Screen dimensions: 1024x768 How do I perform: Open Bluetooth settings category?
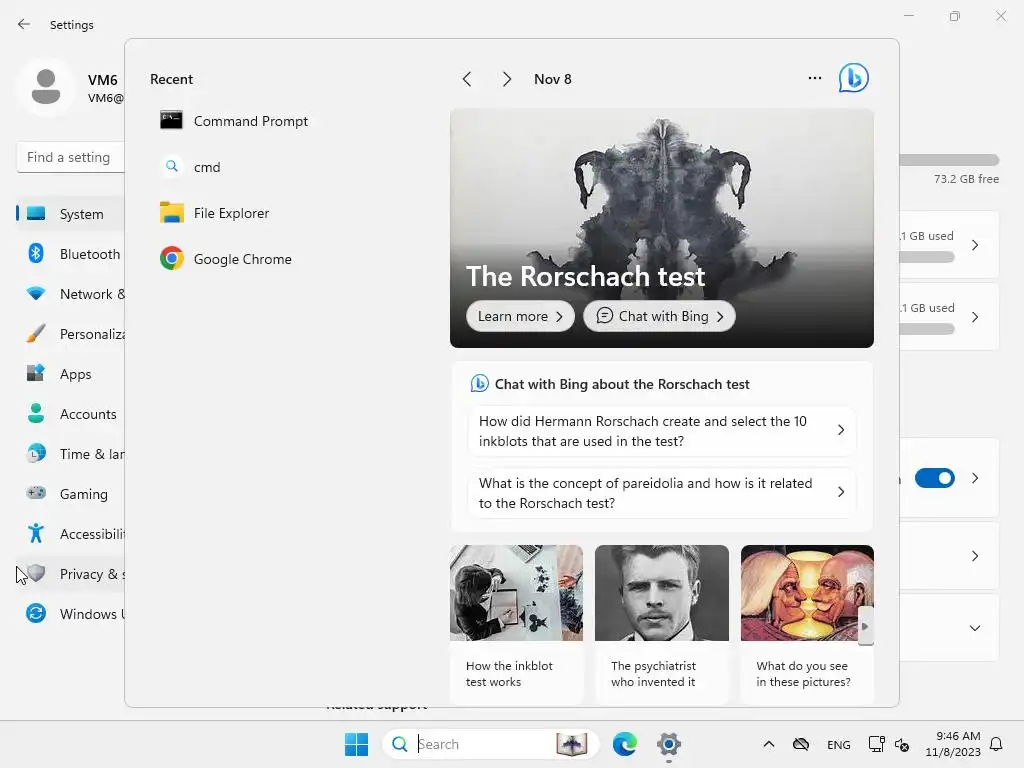pyautogui.click(x=71, y=254)
